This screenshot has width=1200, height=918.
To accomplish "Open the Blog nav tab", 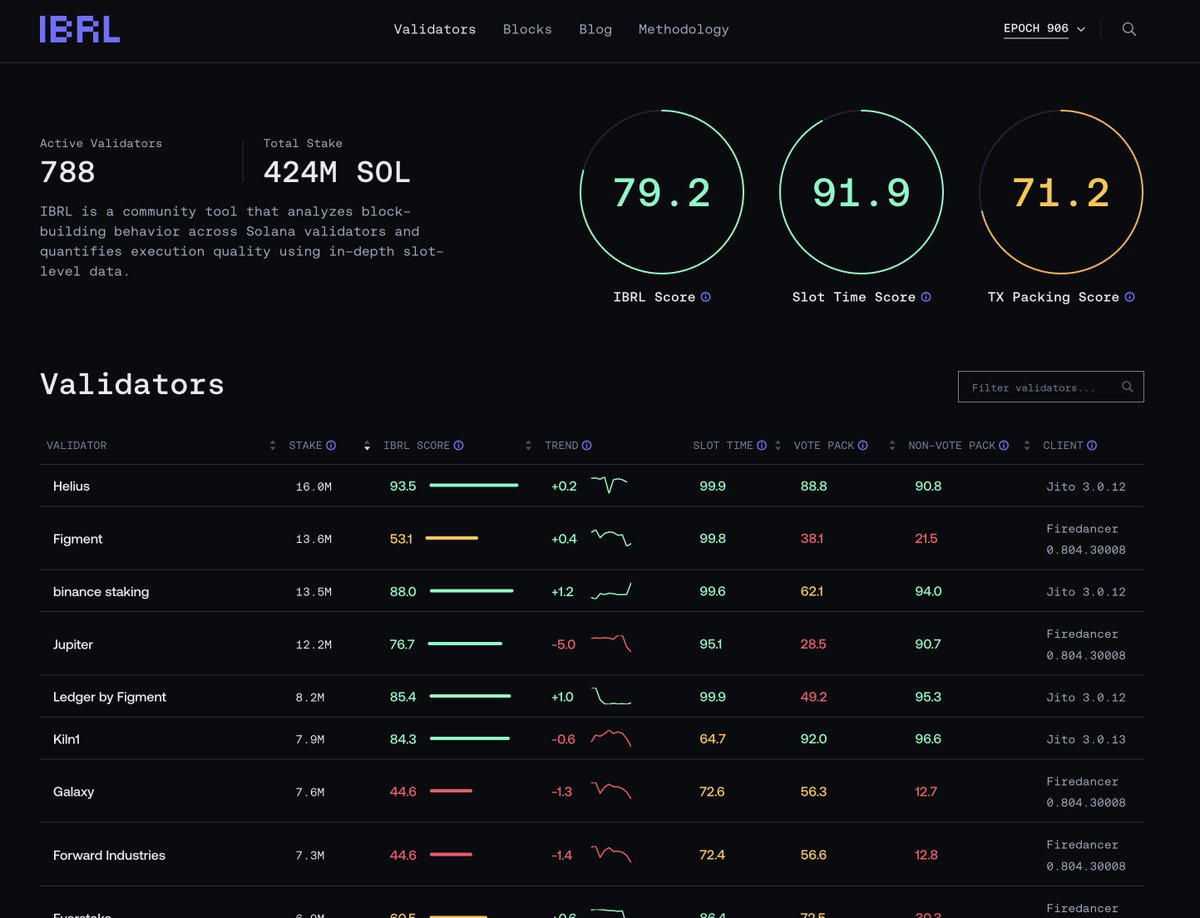I will tap(595, 29).
